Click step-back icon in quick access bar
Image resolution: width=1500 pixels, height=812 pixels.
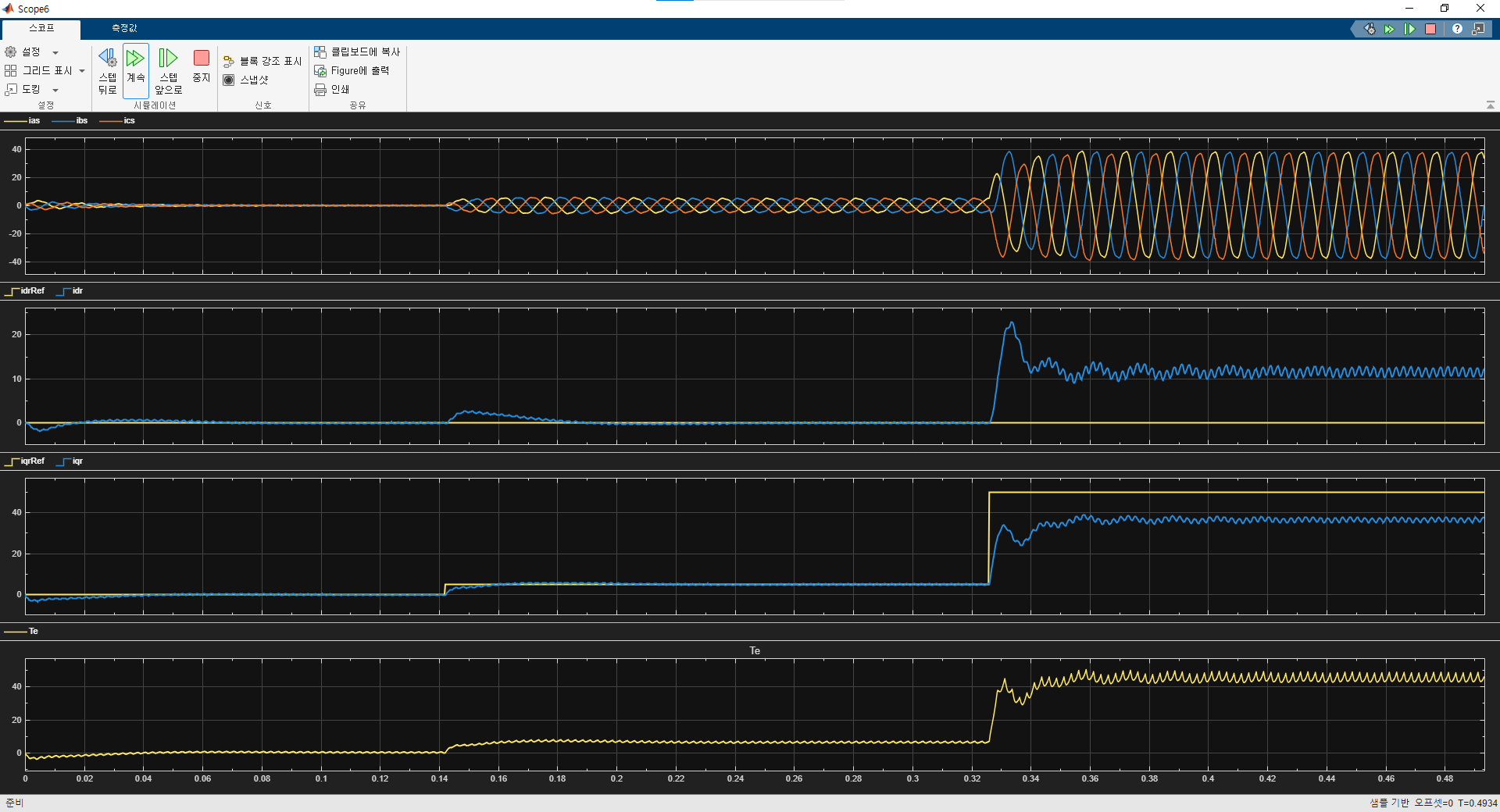click(x=1370, y=29)
